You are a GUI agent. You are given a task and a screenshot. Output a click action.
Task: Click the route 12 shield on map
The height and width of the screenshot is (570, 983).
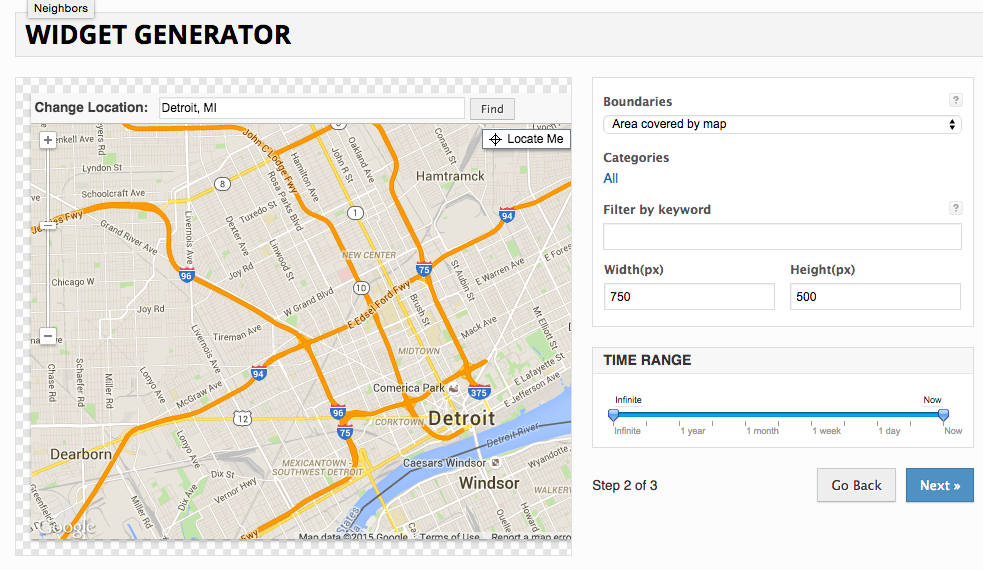click(243, 418)
